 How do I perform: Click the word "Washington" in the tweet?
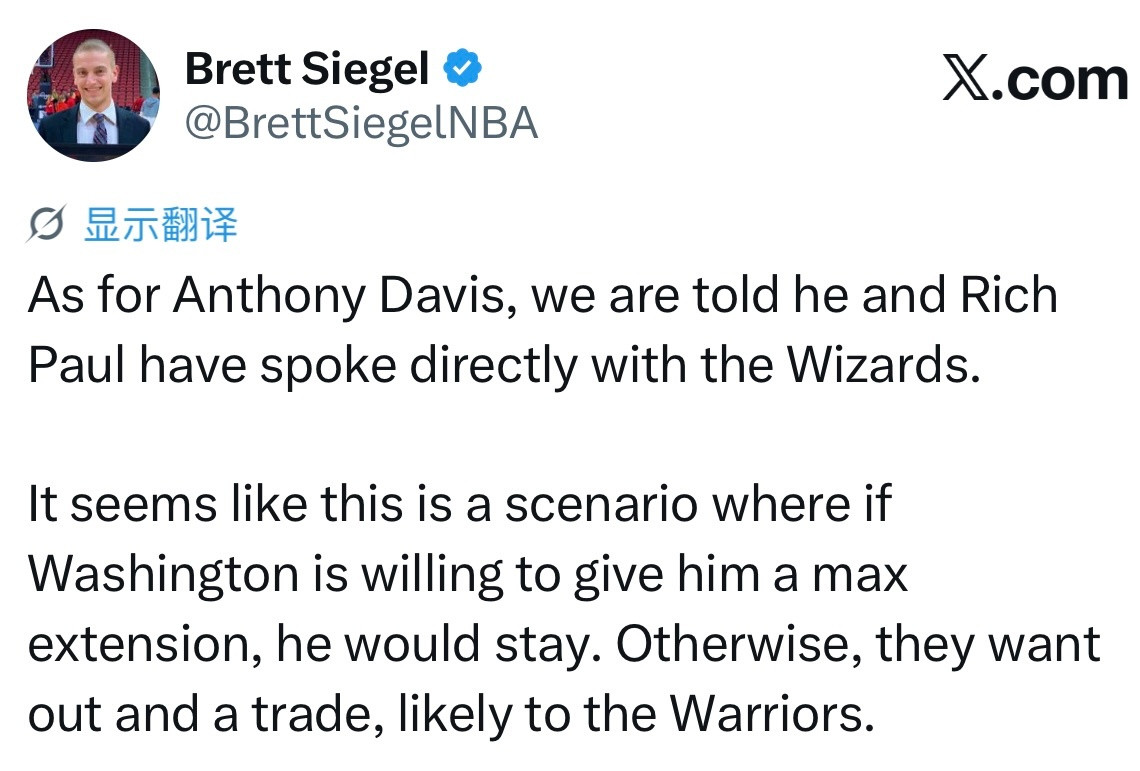tap(164, 575)
